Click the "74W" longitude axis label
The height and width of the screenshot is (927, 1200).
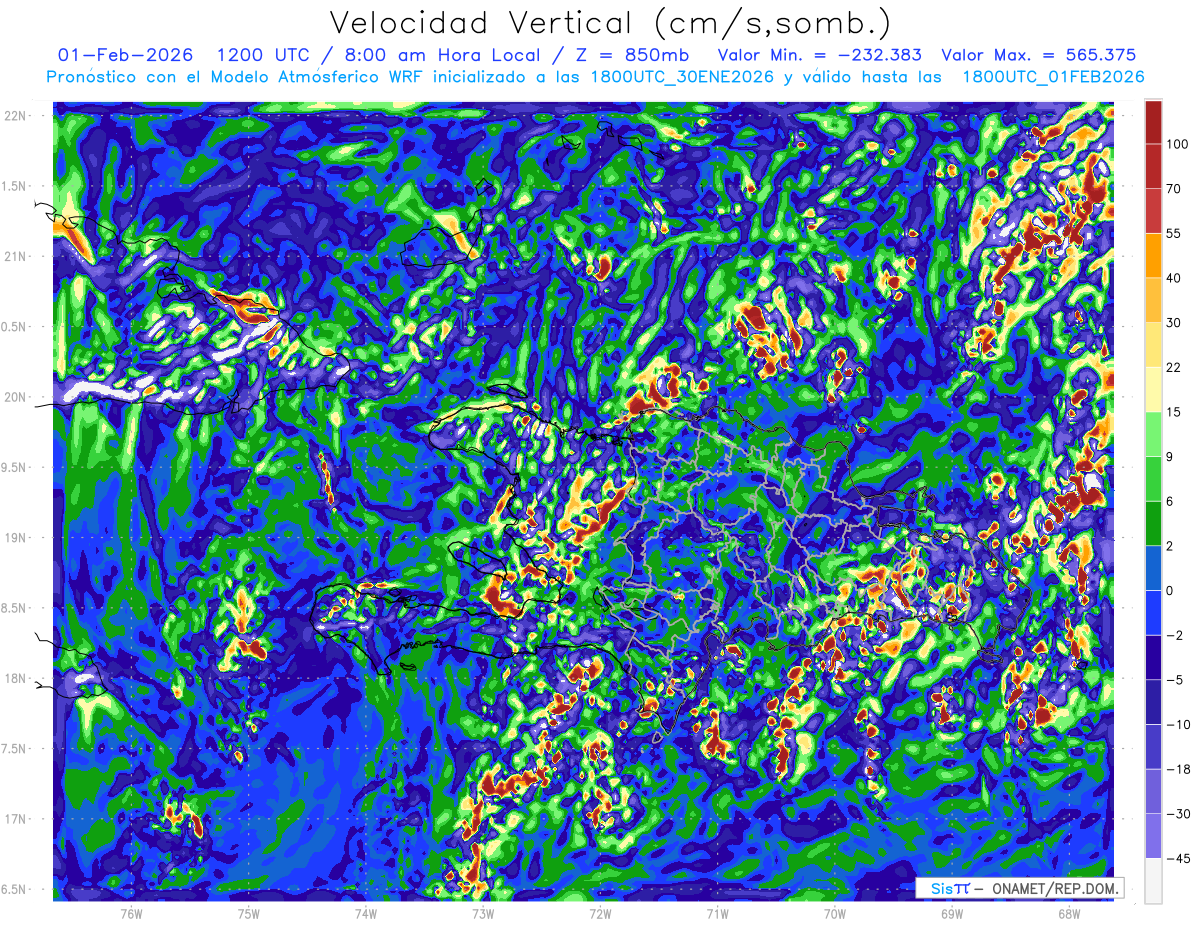click(366, 913)
